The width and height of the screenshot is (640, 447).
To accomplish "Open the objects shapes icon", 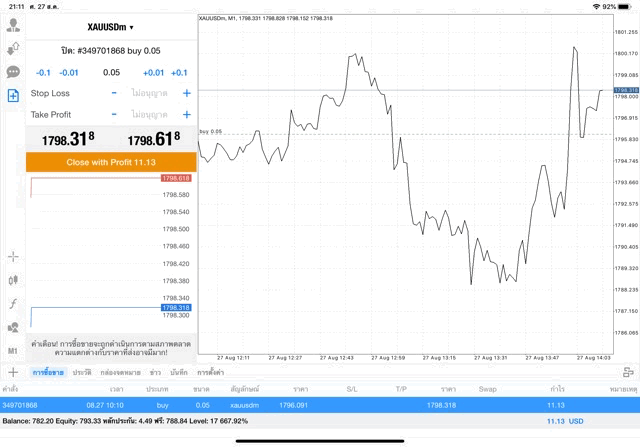I will (x=13, y=327).
